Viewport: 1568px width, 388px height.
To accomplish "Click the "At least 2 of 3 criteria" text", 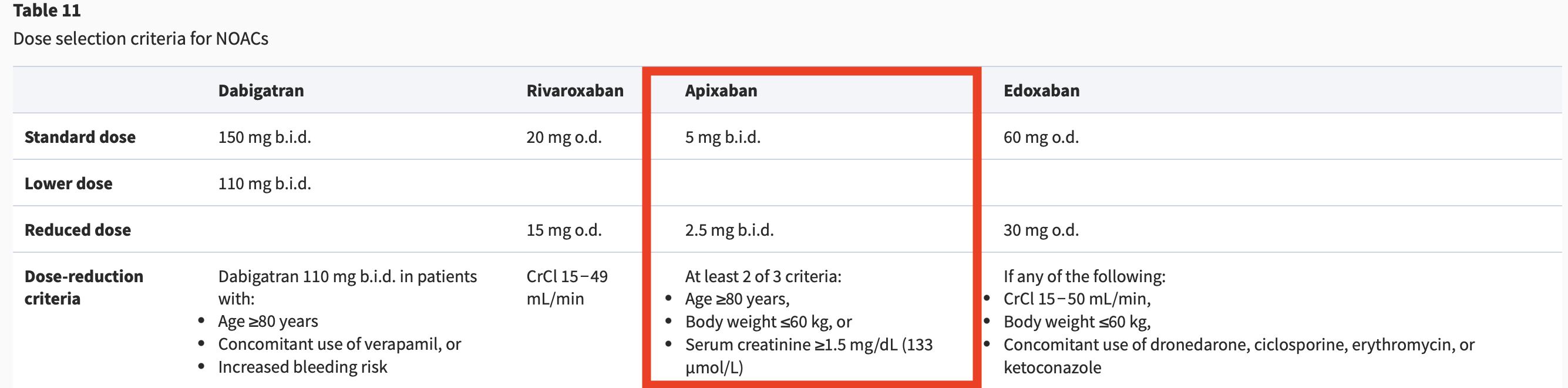I will pyautogui.click(x=763, y=276).
